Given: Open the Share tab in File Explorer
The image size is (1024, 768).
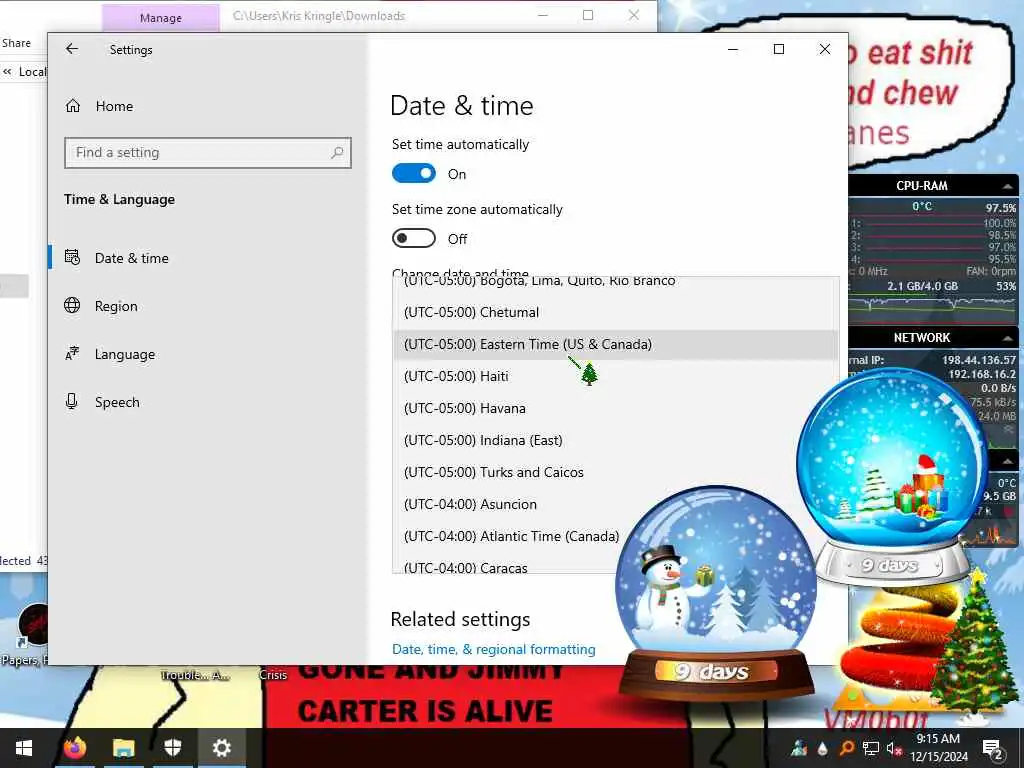Looking at the screenshot, I should pos(16,43).
